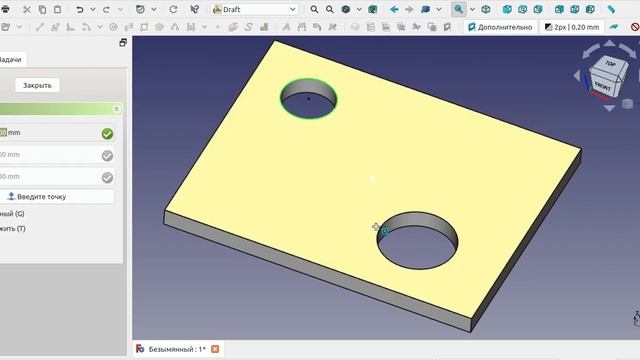
Task: Click the Redo arrow icon
Action: click(107, 9)
